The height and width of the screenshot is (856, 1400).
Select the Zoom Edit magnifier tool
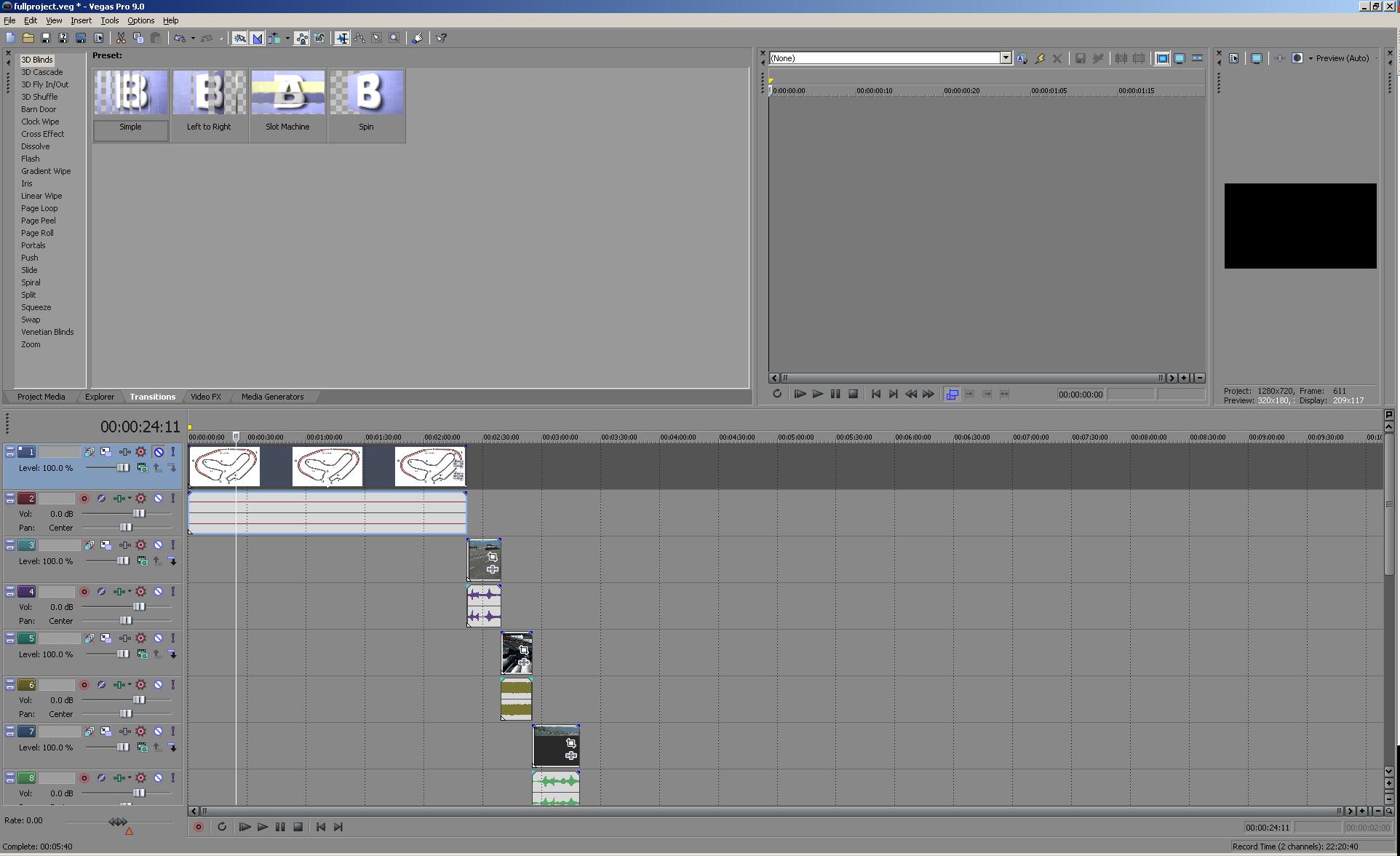pyautogui.click(x=394, y=38)
